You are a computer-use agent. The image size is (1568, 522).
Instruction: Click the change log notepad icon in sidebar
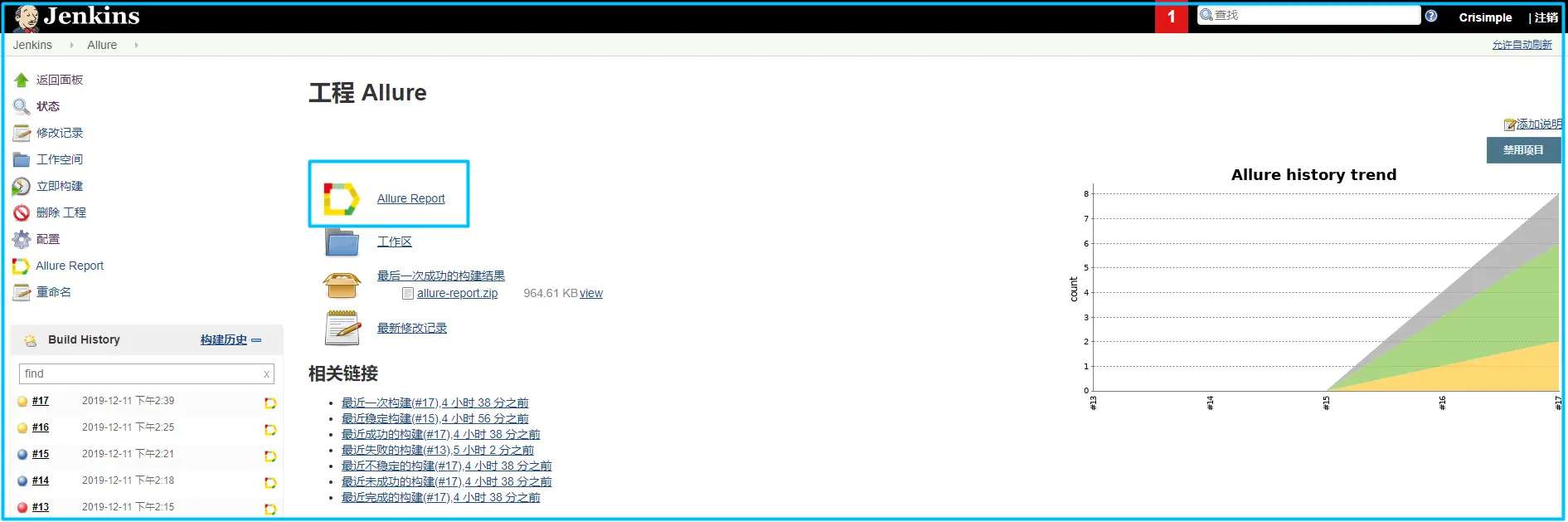point(22,133)
